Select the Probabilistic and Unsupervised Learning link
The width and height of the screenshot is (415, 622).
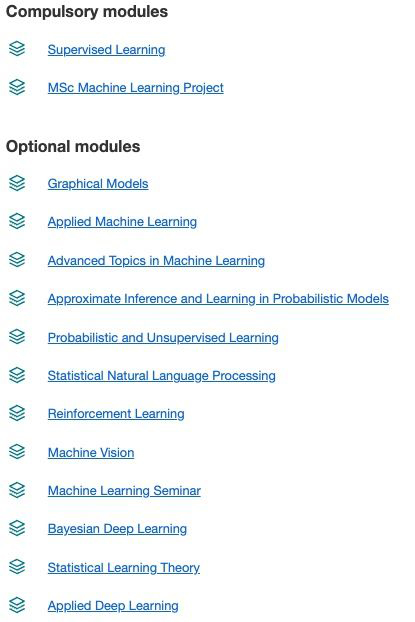163,338
